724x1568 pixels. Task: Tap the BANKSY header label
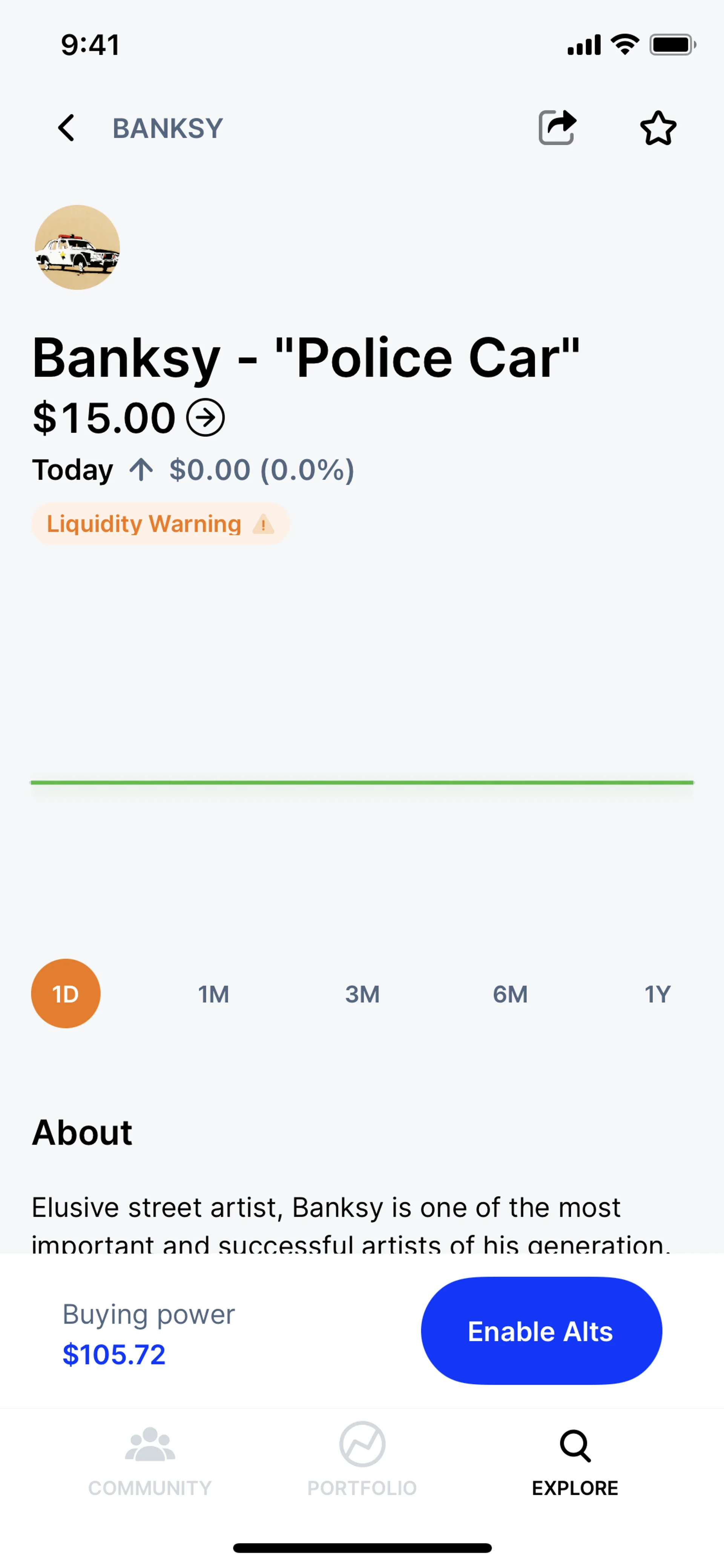[168, 128]
